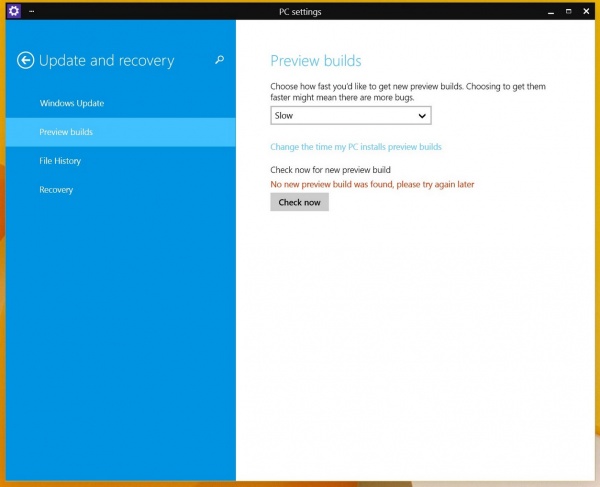Go back using the circled arrow icon

26,61
